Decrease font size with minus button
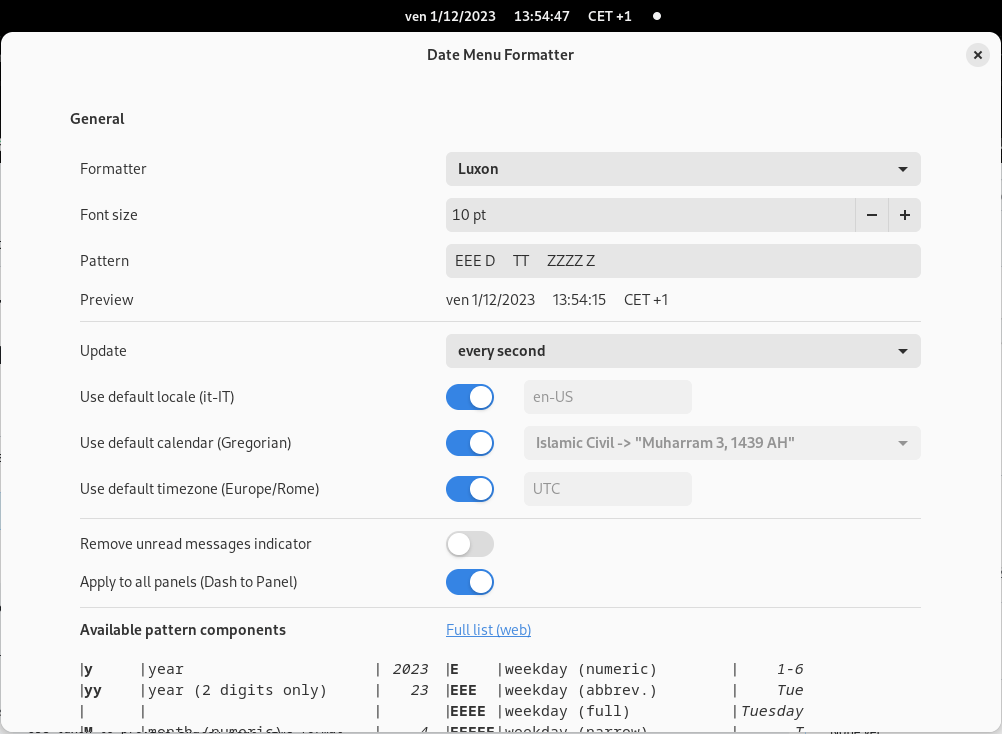The image size is (1002, 734). [x=871, y=215]
